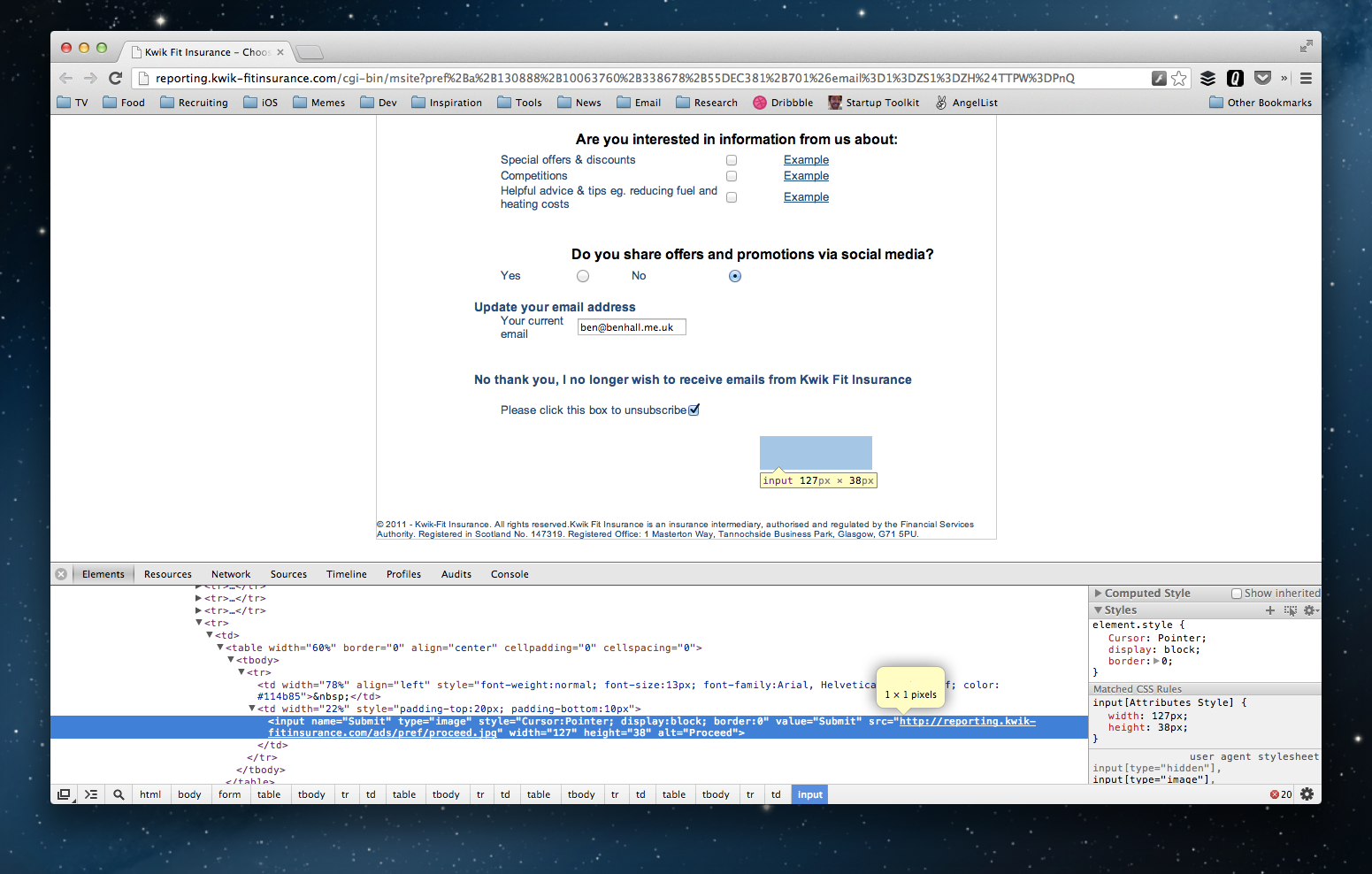Image resolution: width=1372 pixels, height=874 pixels.
Task: Open the black Q extension icon
Action: [1236, 78]
